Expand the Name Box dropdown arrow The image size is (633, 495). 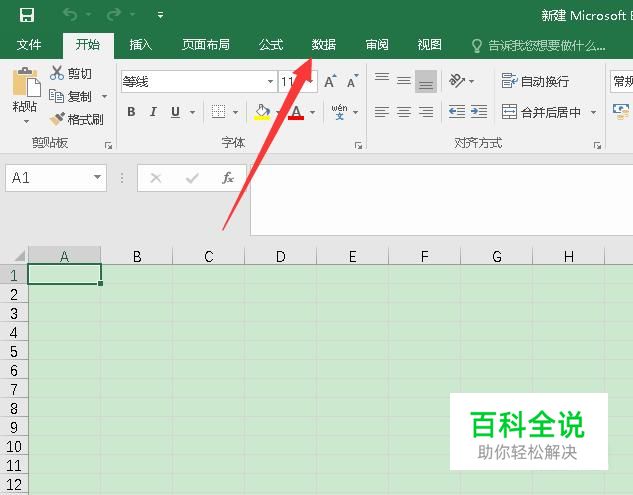point(97,177)
